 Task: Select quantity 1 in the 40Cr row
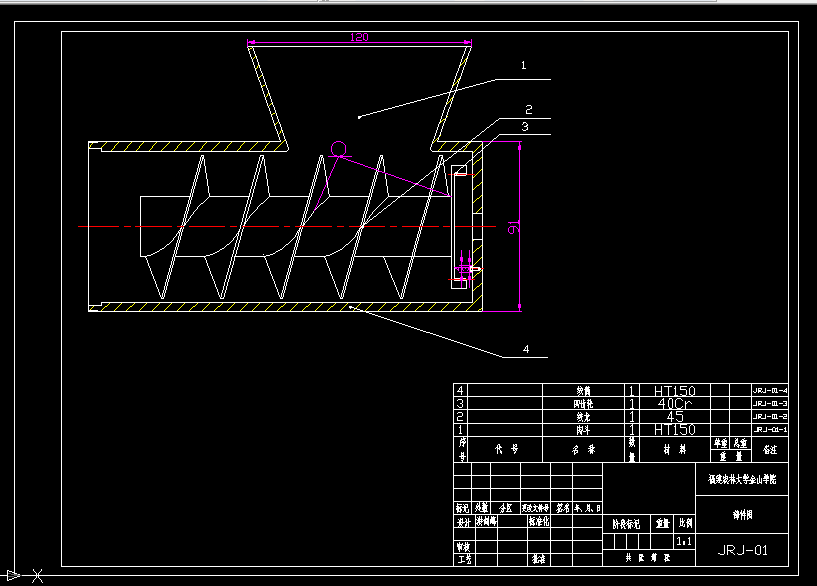pyautogui.click(x=632, y=404)
